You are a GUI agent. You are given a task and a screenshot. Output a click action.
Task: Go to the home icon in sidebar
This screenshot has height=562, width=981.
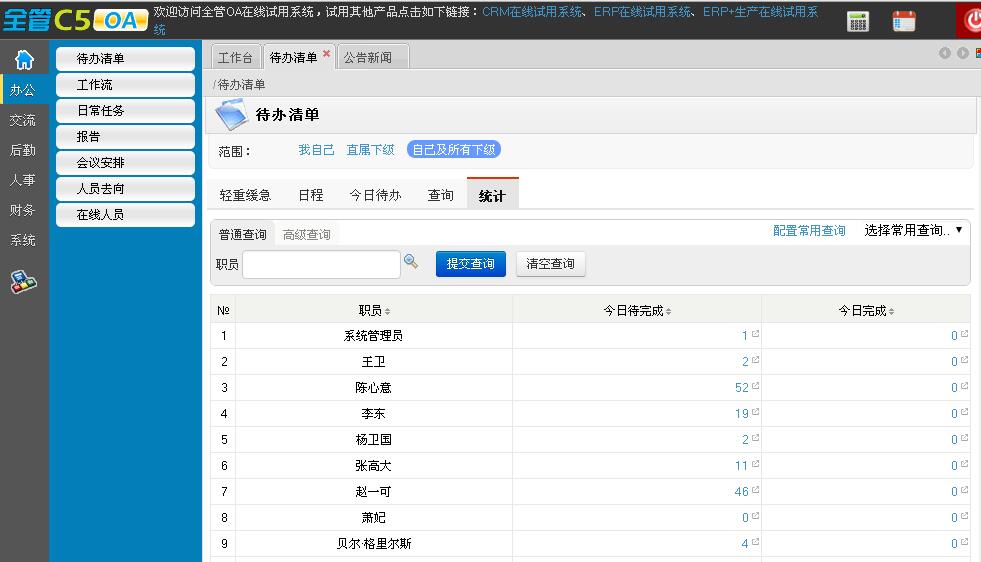24,60
